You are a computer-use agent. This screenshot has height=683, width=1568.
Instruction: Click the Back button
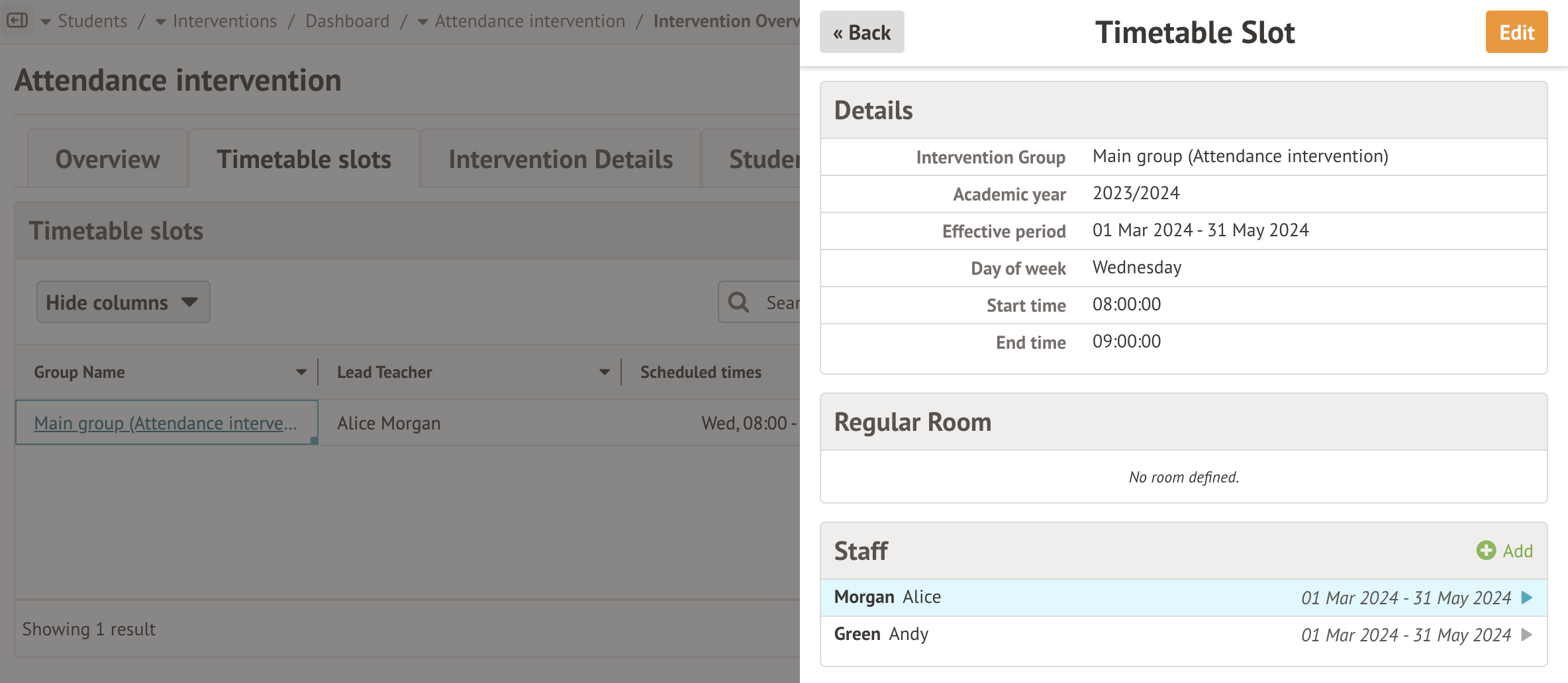tap(861, 32)
